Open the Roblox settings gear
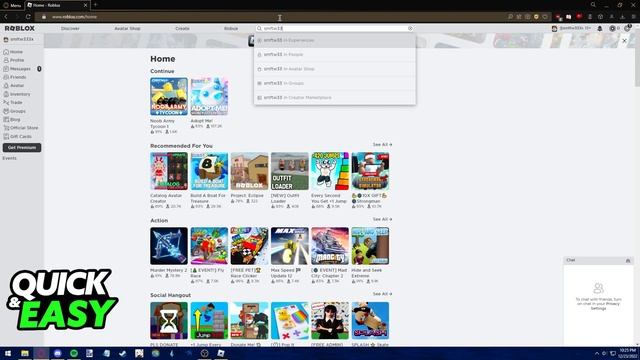The width and height of the screenshot is (640, 360). coord(627,29)
